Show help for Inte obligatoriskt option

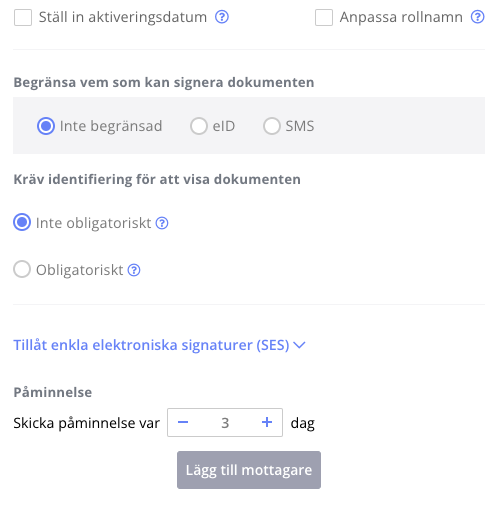click(162, 223)
